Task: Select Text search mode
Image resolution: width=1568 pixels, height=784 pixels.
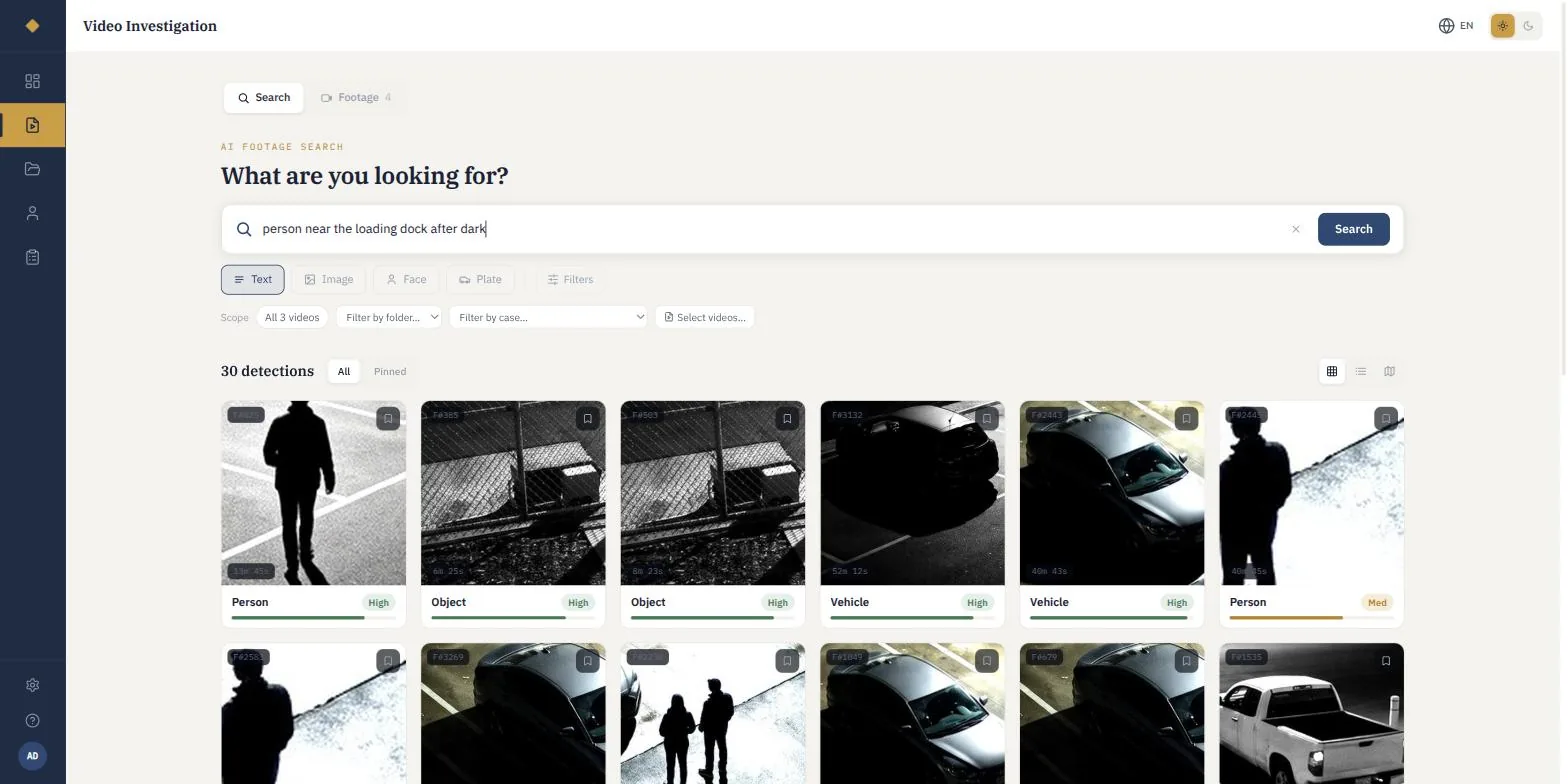Action: tap(252, 279)
